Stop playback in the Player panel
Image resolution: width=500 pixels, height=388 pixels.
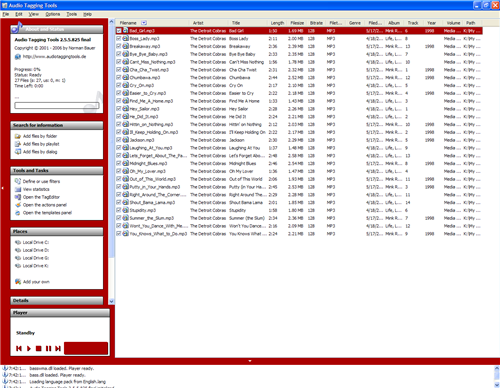point(38,348)
